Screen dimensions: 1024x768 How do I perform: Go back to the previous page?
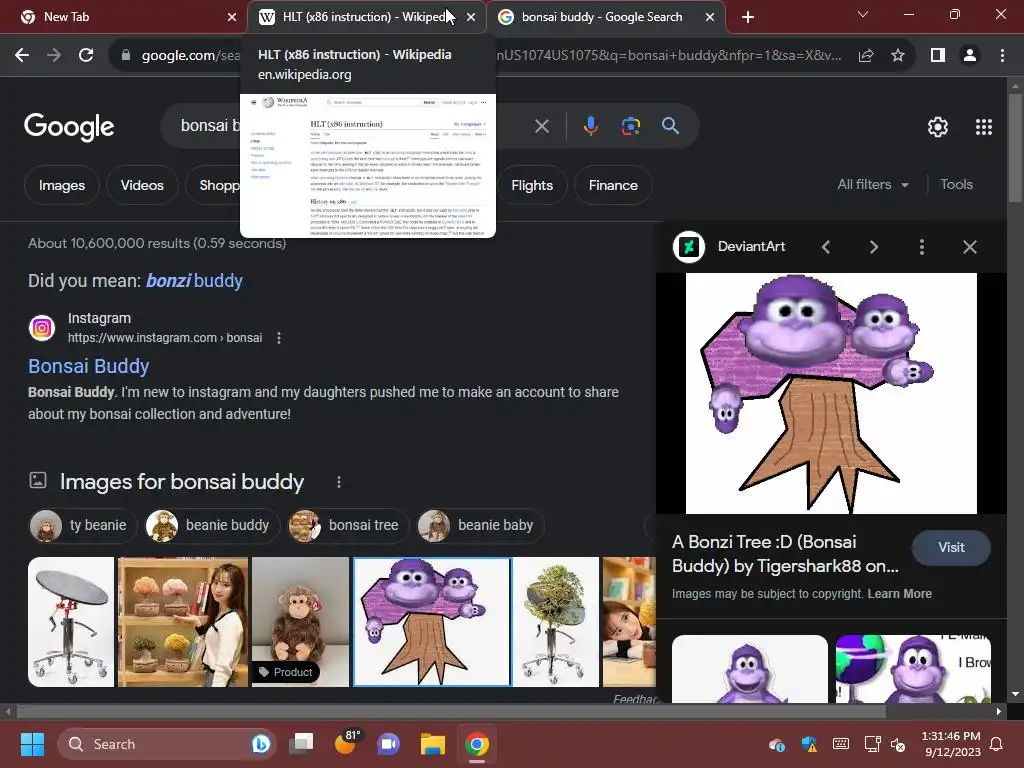[x=22, y=56]
